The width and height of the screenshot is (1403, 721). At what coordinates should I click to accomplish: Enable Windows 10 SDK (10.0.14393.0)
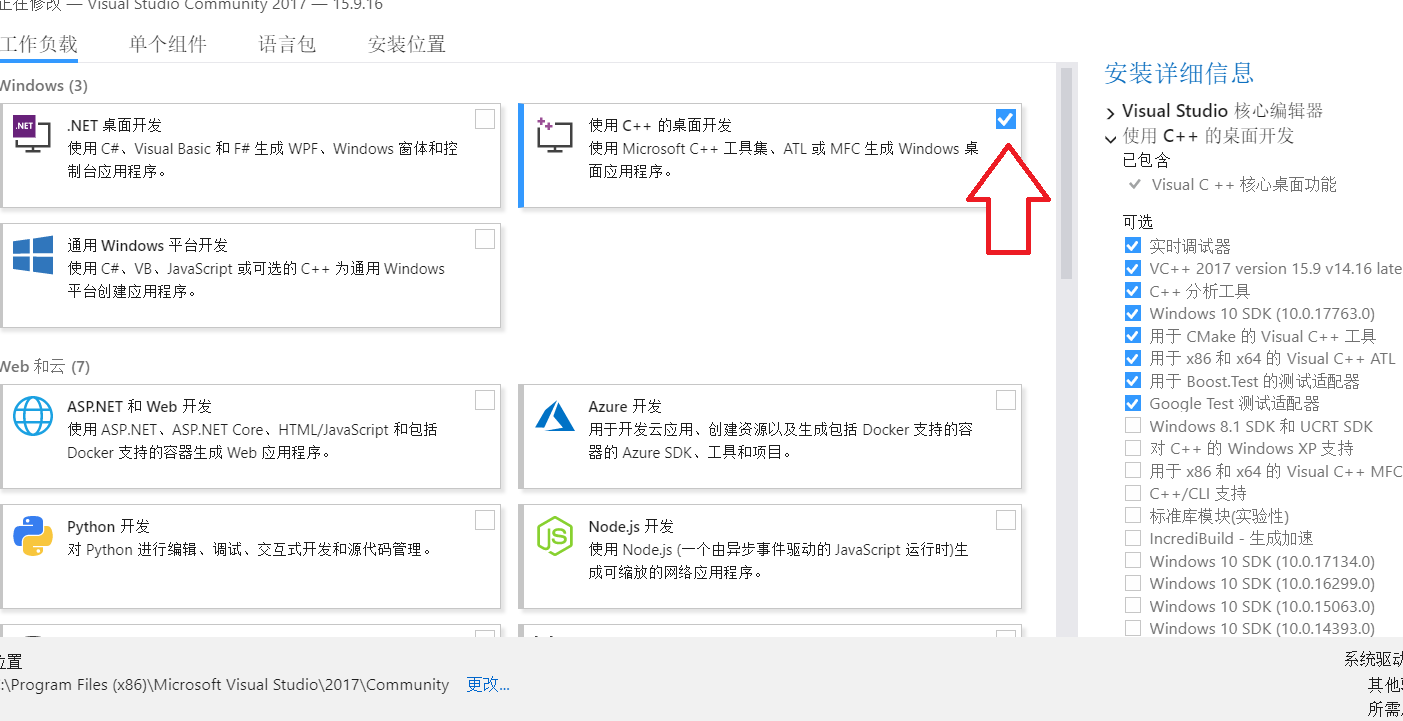1133,628
